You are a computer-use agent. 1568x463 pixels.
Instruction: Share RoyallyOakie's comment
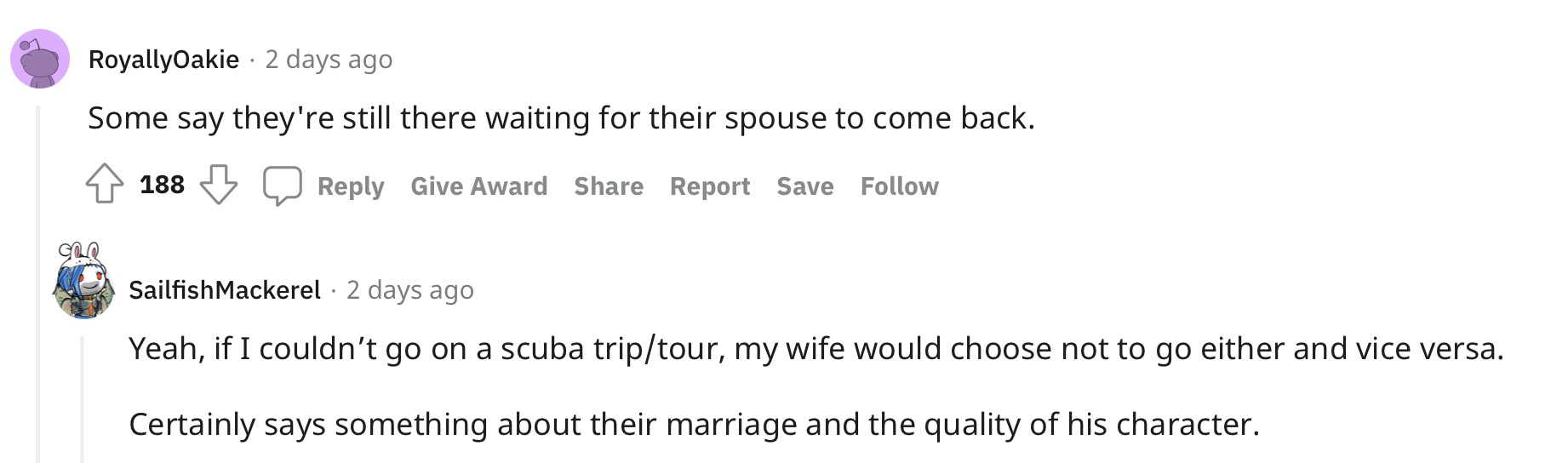[x=609, y=186]
